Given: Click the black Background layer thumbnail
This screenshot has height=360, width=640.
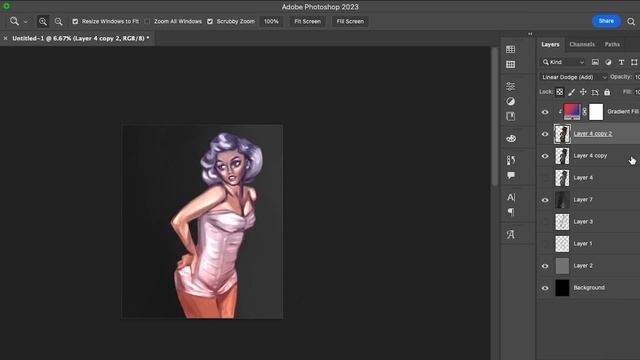Looking at the screenshot, I should pyautogui.click(x=562, y=288).
